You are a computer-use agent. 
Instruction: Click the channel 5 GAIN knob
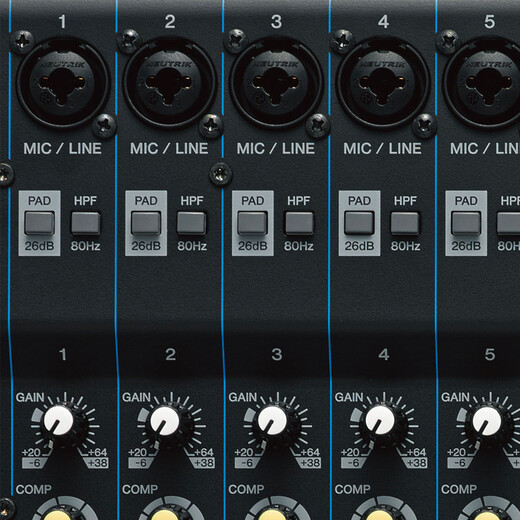[x=487, y=421]
